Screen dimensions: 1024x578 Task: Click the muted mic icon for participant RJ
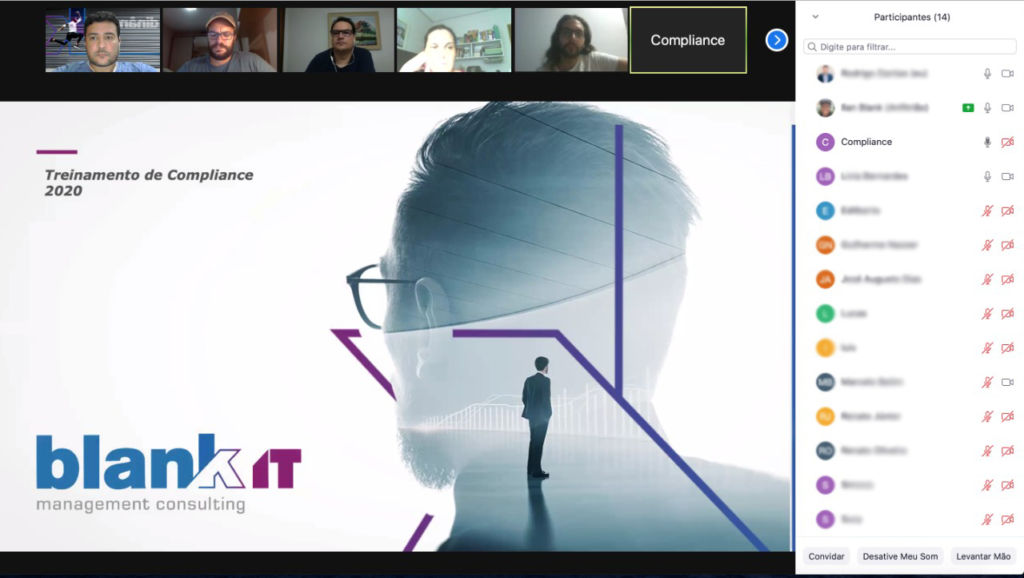coord(987,416)
